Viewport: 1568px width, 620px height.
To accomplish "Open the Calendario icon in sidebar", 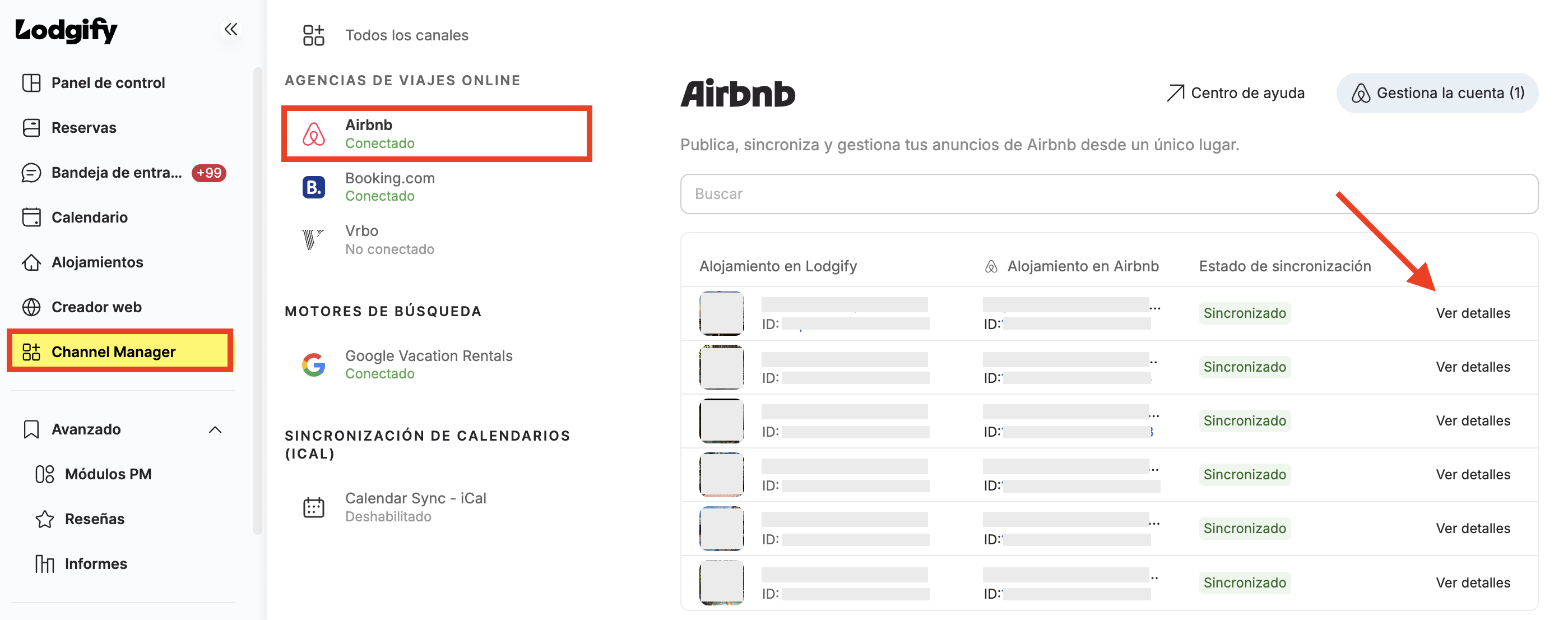I will click(31, 218).
